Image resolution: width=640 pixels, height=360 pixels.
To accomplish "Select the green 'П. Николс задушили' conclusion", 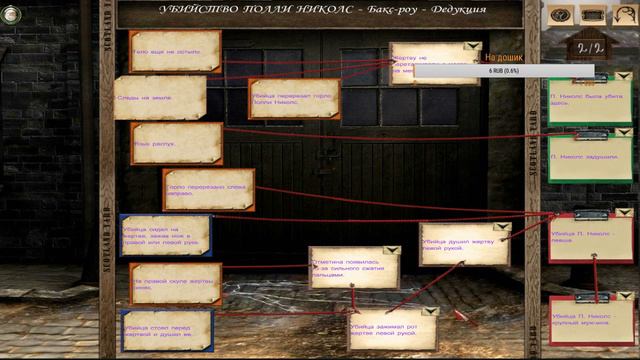I will 591,158.
